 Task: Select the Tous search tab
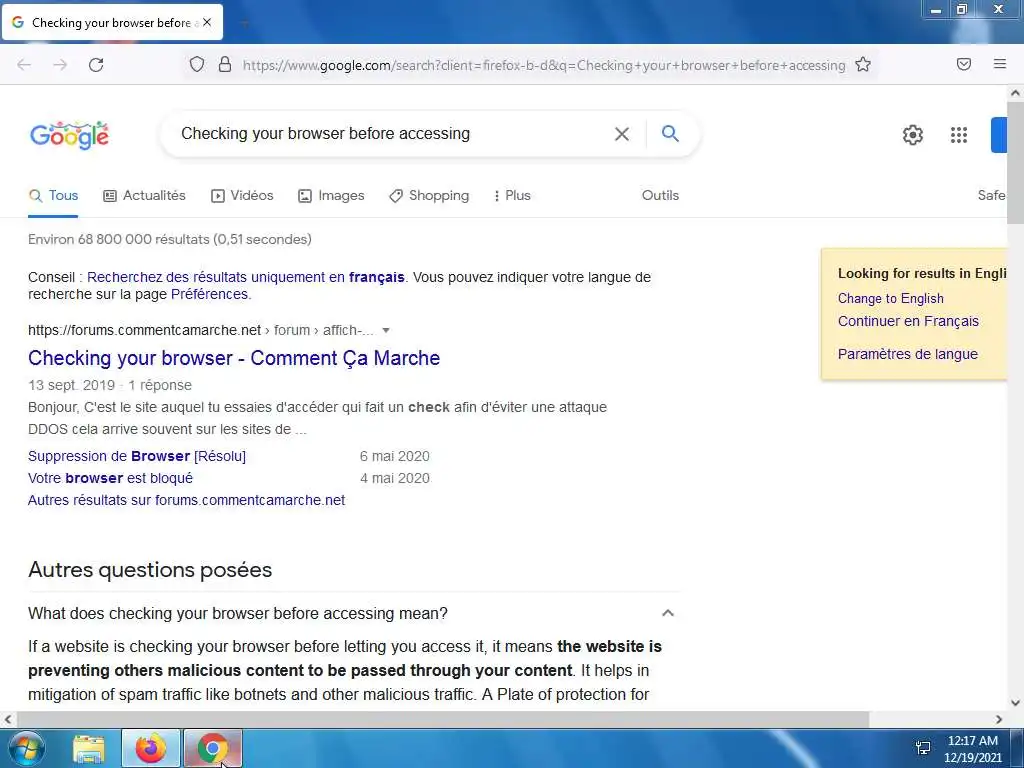pos(53,195)
